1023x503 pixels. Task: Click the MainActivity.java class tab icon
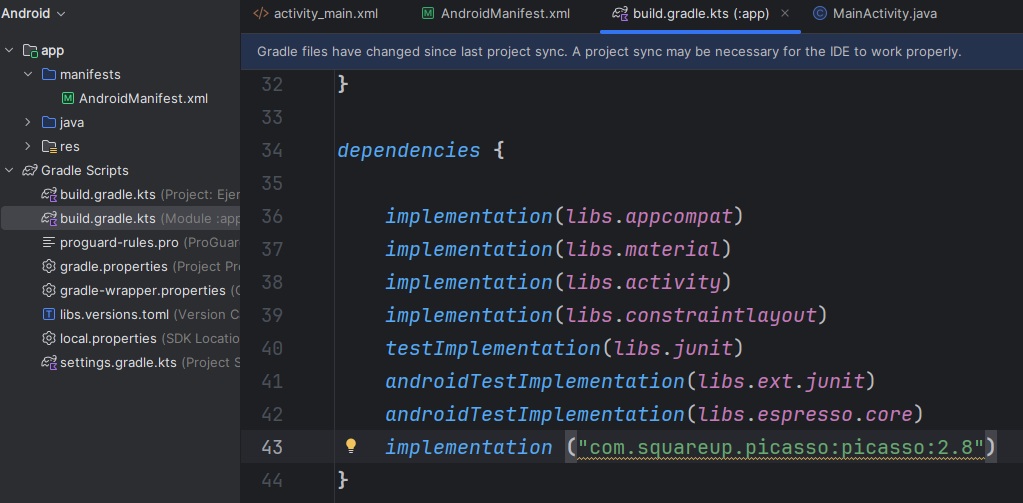820,14
